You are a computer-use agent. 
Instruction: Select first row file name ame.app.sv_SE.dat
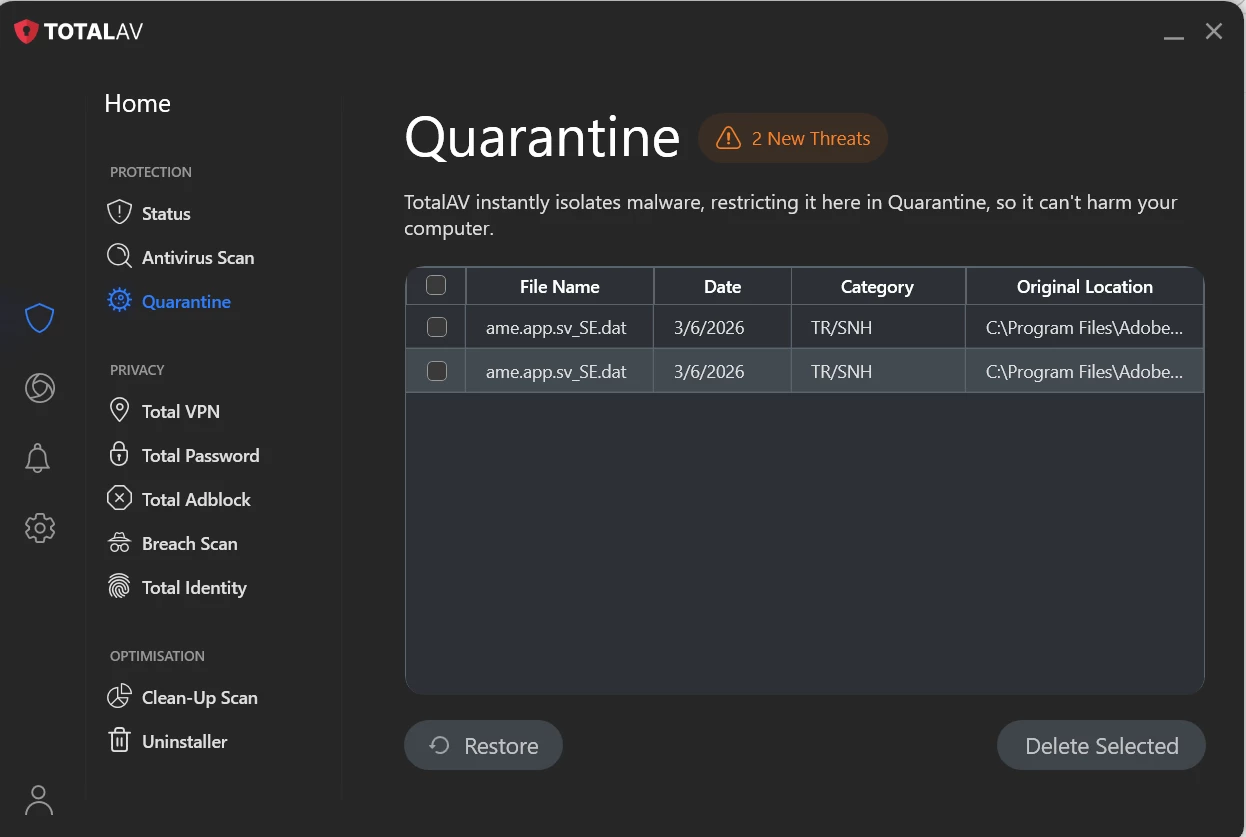coord(556,327)
